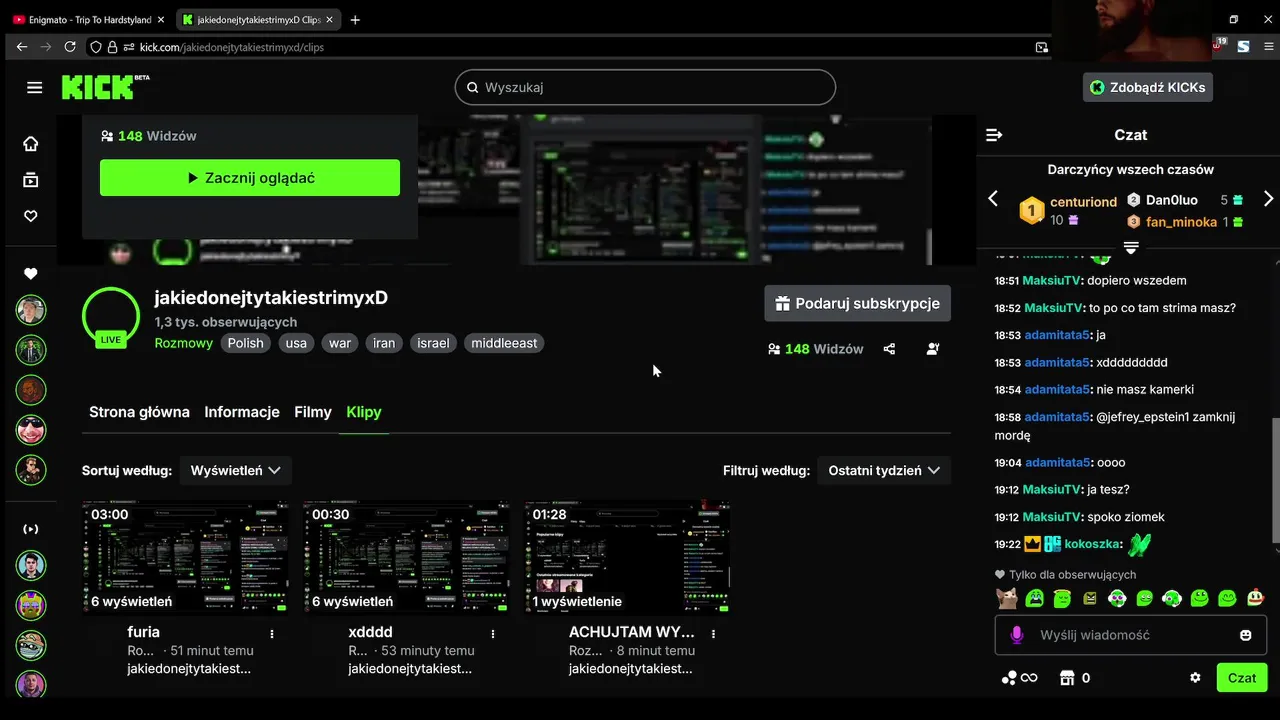Viewport: 1280px width, 720px height.
Task: Click Podaruj subskrypcje button
Action: pyautogui.click(x=857, y=303)
